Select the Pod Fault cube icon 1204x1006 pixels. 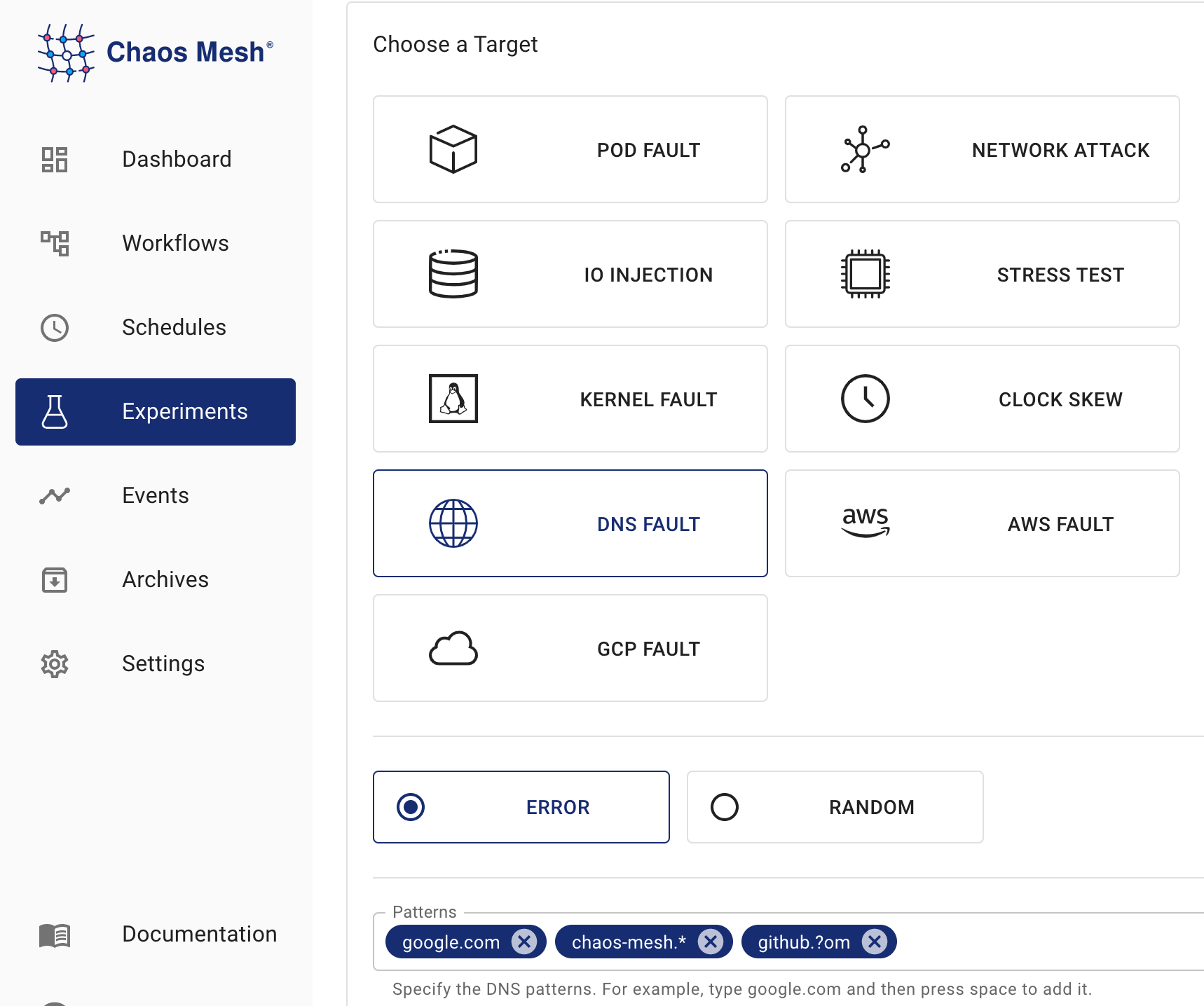(453, 149)
